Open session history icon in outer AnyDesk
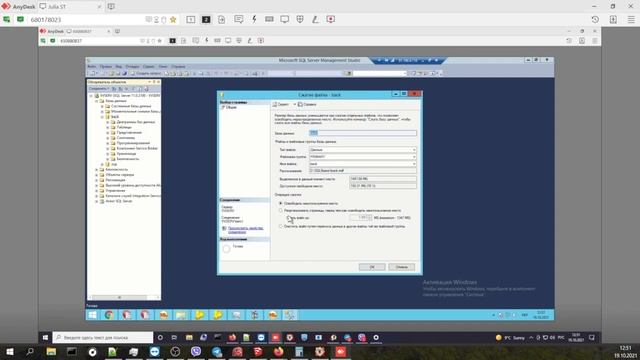Viewport: 640px width, 360px height. click(595, 19)
